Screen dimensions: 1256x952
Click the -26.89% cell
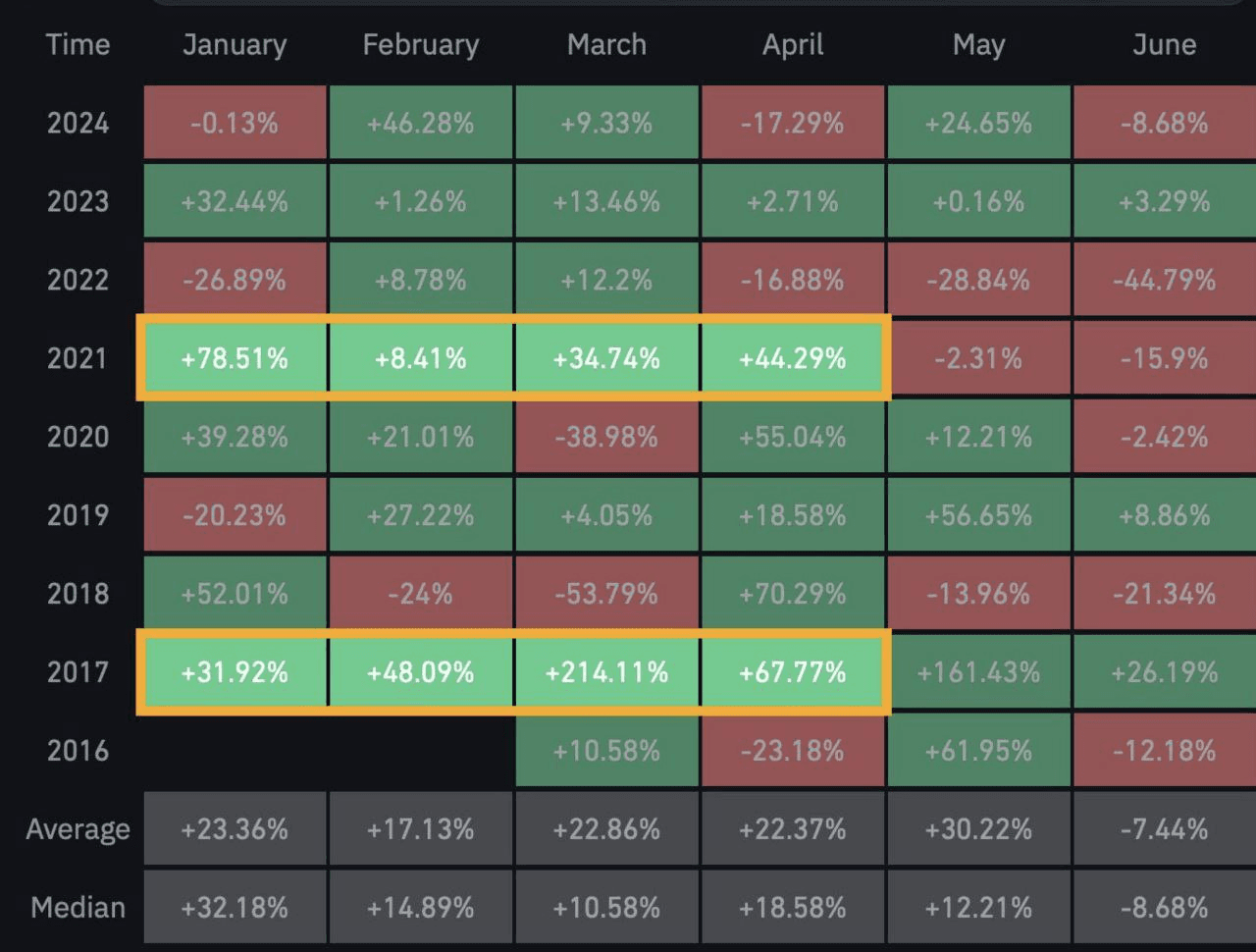click(235, 280)
